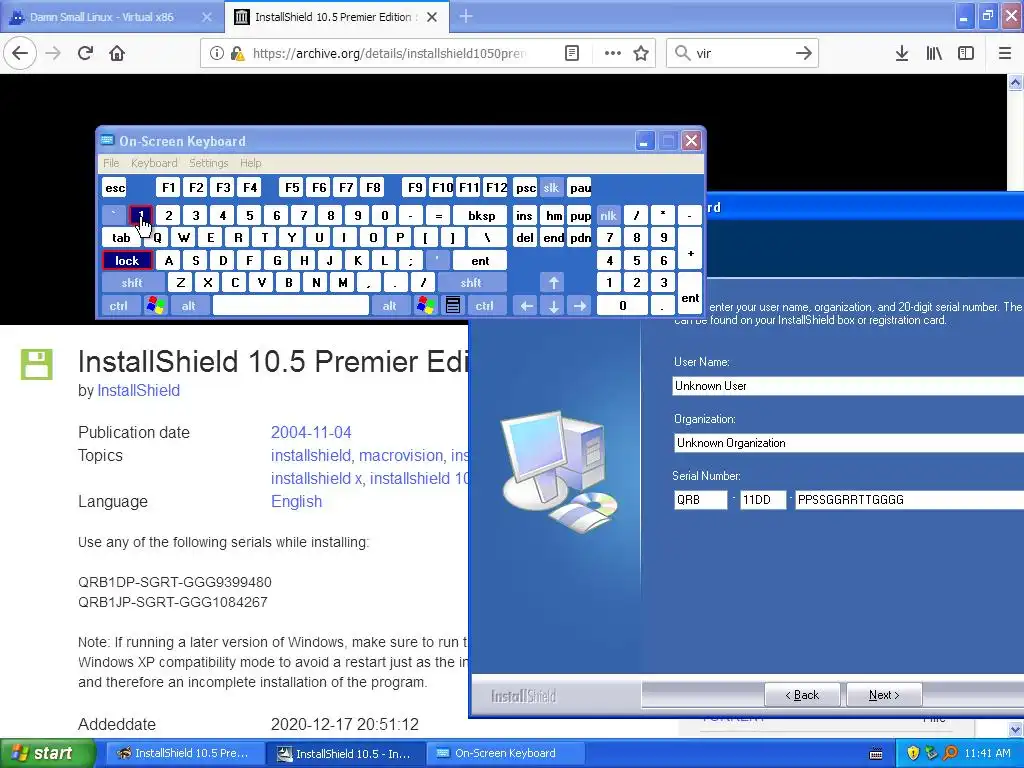Click the security shield icon in system tray
The height and width of the screenshot is (768, 1024).
coord(913,753)
